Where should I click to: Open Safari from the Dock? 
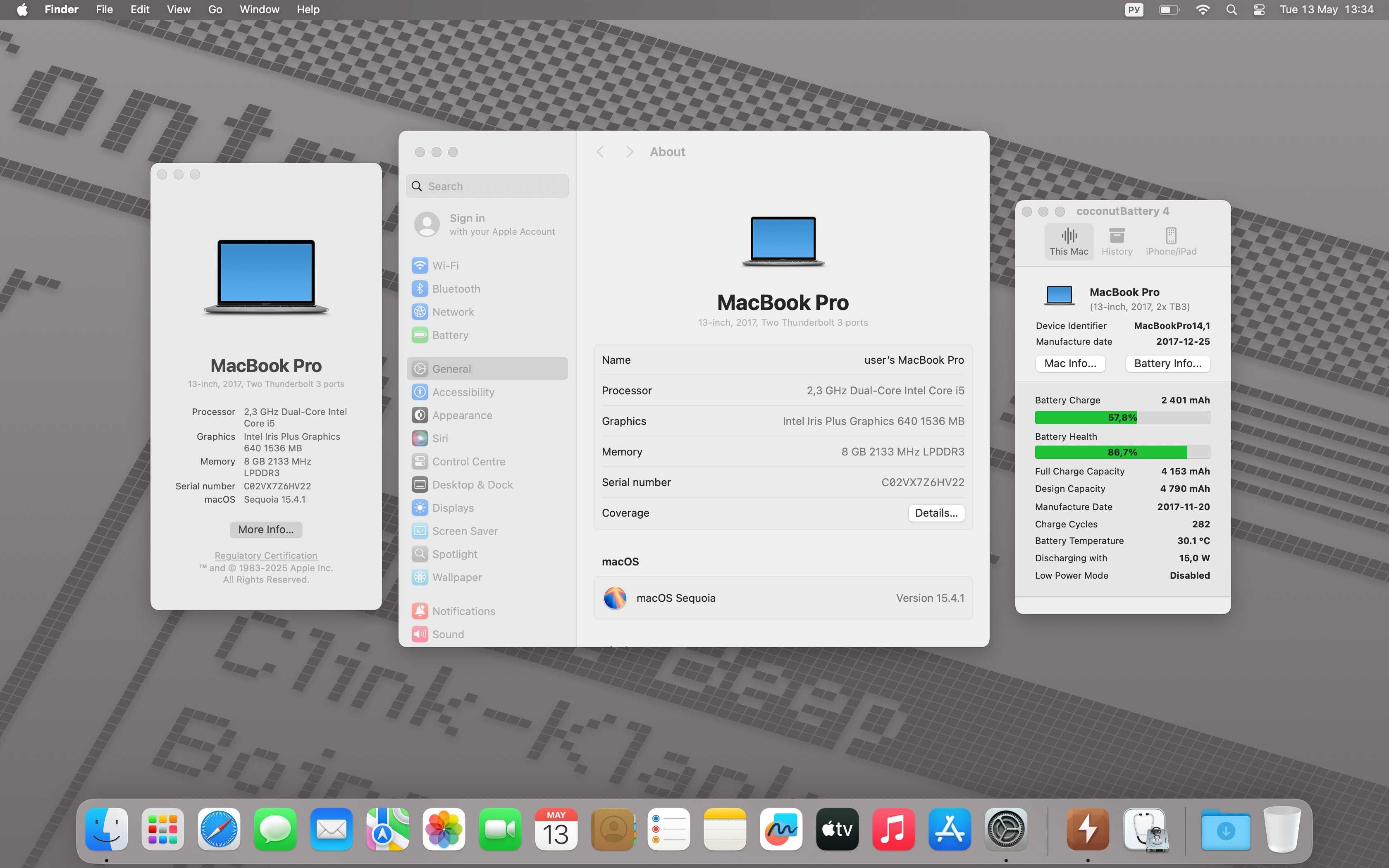pyautogui.click(x=219, y=829)
